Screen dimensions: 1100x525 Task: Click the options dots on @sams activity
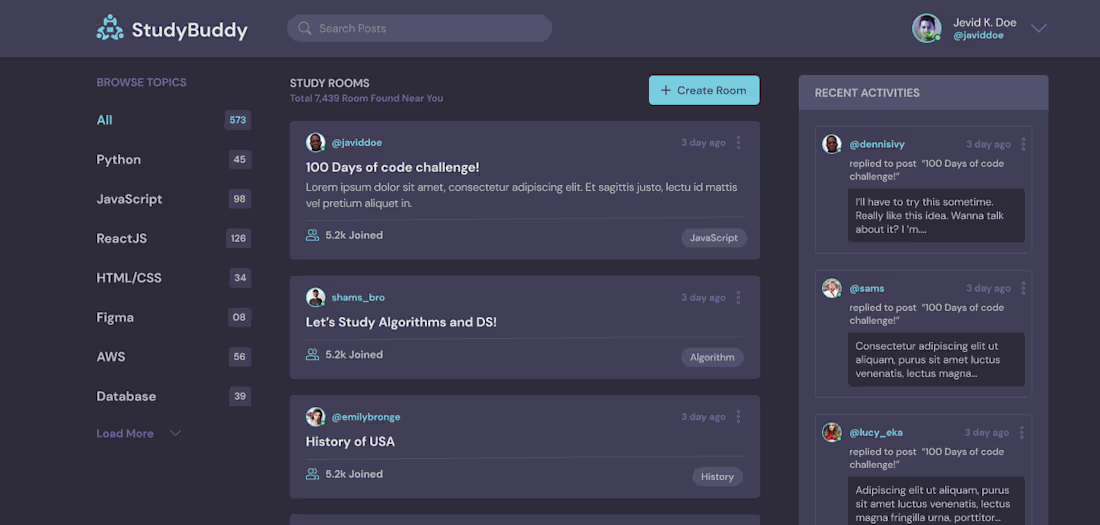[1022, 289]
